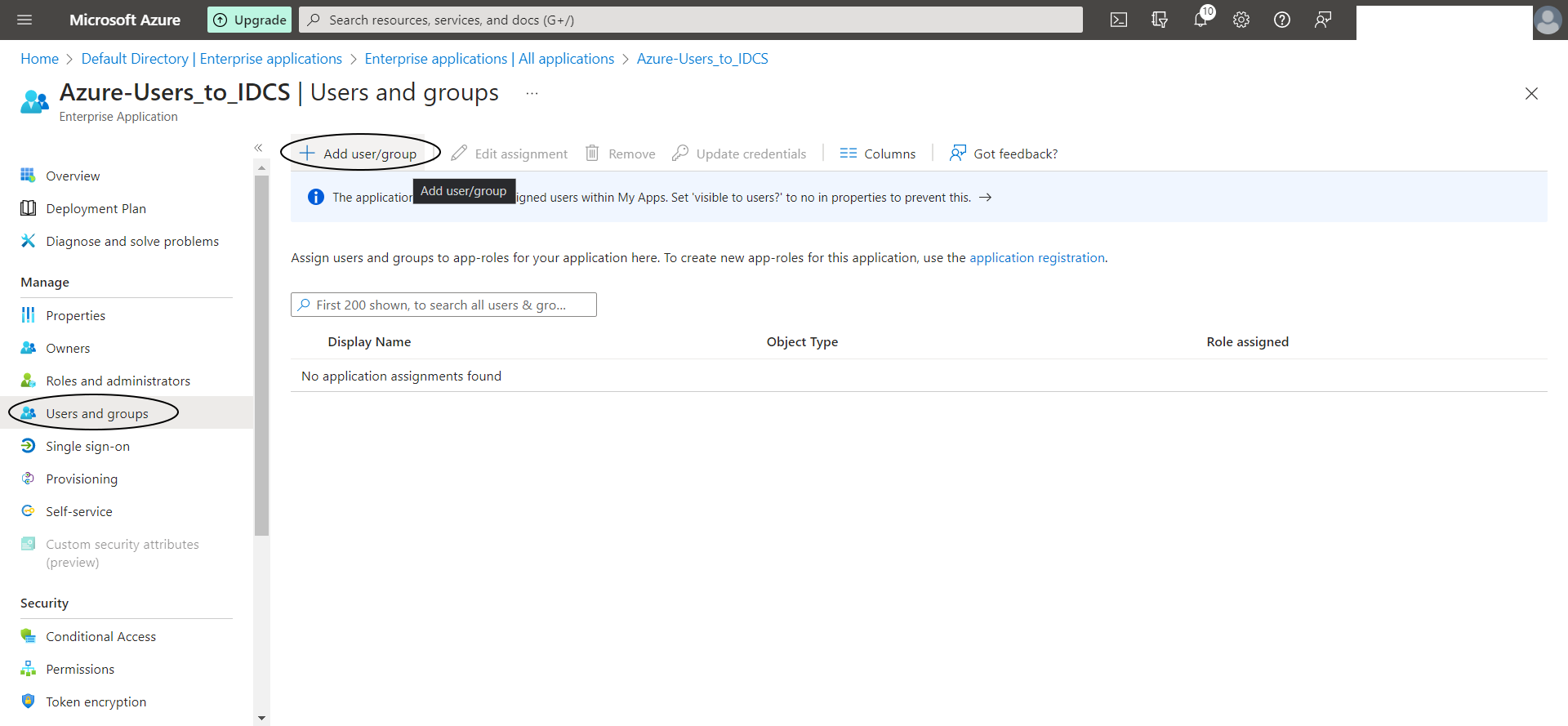Click the sidebar scrollbar thumb

pos(261,355)
